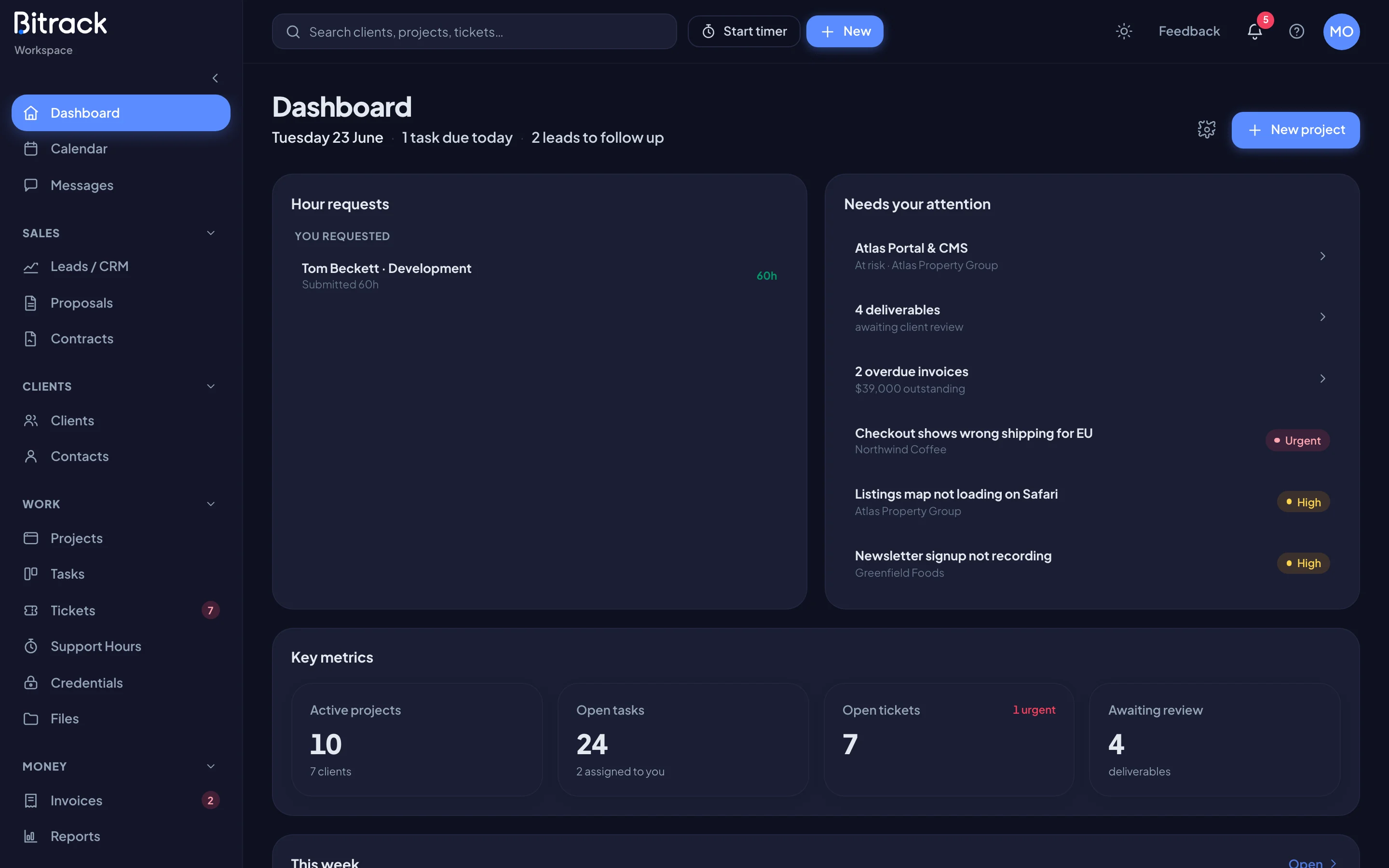
Task: Click the Messages speech bubble icon
Action: pos(31,185)
